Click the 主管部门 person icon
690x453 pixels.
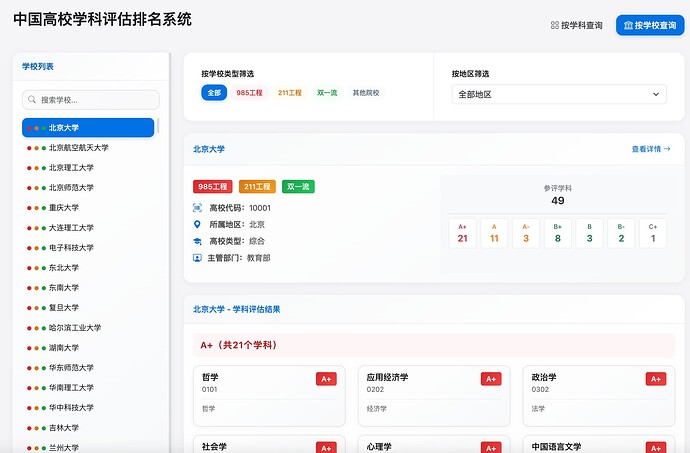click(198, 258)
